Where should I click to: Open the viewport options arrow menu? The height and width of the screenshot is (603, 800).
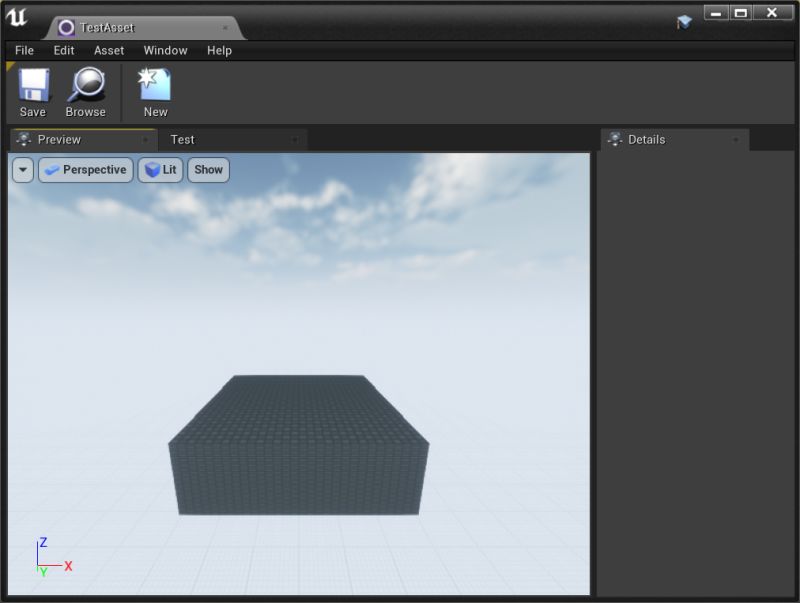(22, 170)
